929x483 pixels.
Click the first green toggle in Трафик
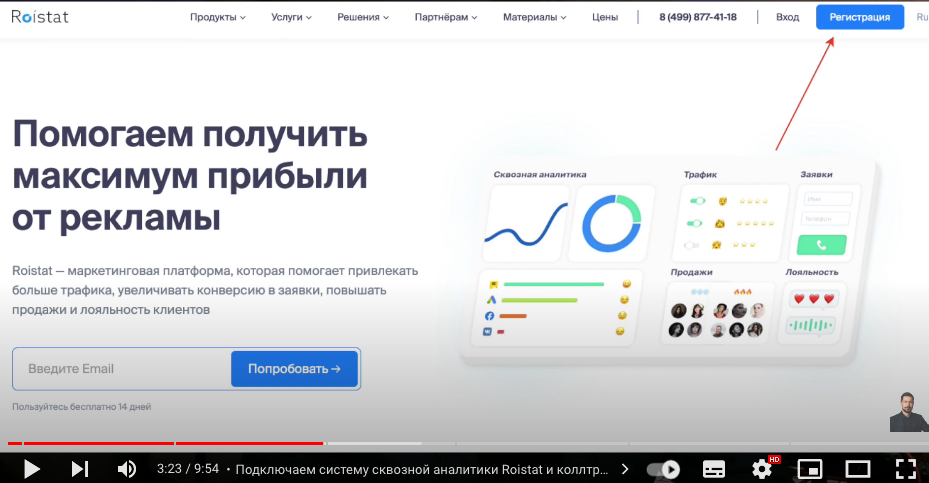pyautogui.click(x=697, y=201)
